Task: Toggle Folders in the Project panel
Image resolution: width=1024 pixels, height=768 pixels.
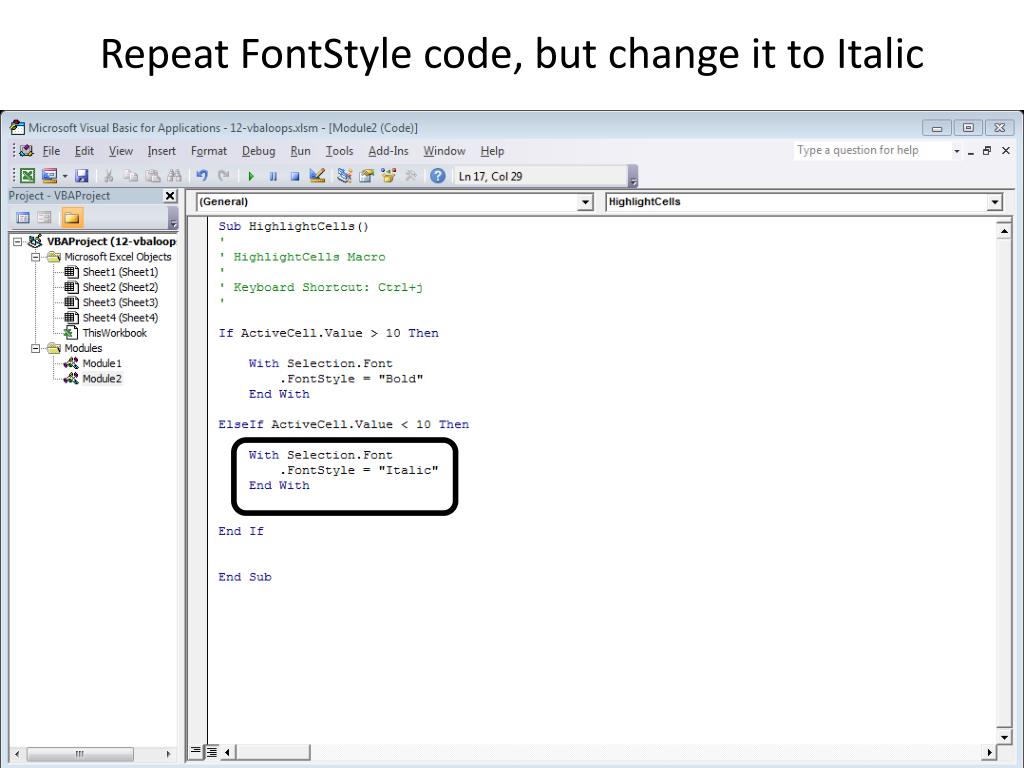Action: point(72,217)
